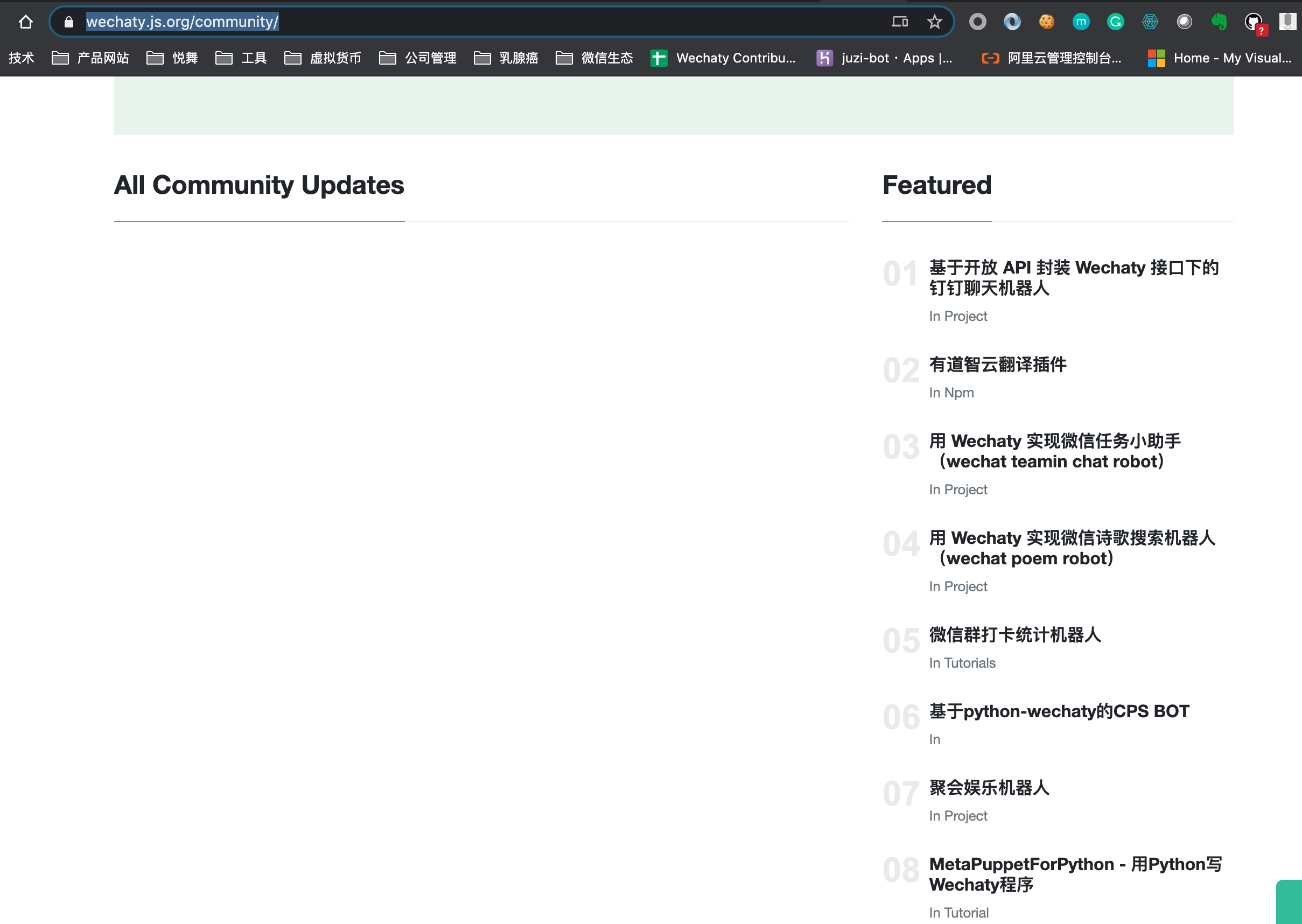This screenshot has height=924, width=1302.
Task: Expand the 工具 bookmark folder
Action: coord(241,58)
